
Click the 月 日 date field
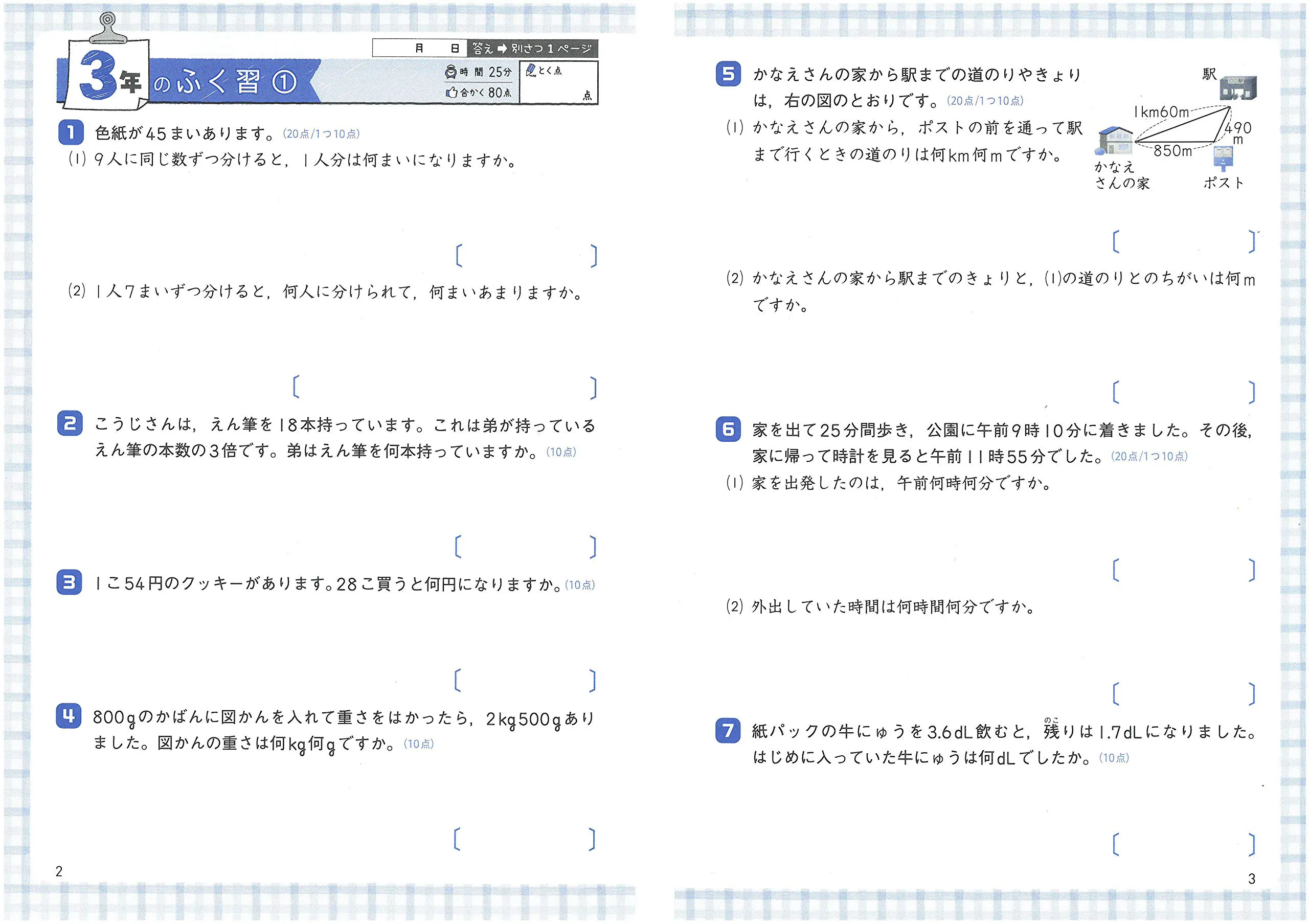[420, 49]
